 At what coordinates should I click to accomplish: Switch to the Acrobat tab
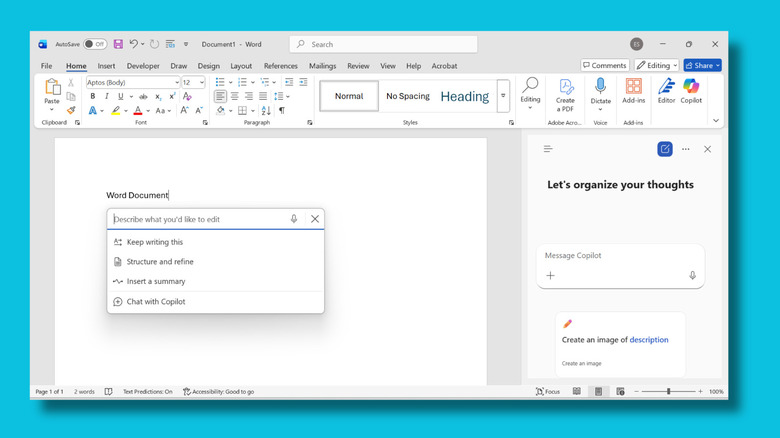tap(444, 66)
